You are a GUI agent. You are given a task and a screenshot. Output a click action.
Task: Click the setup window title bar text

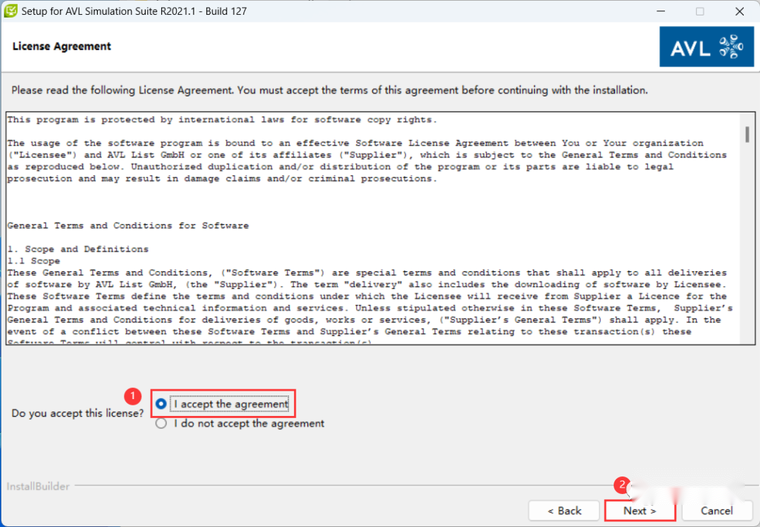[134, 11]
